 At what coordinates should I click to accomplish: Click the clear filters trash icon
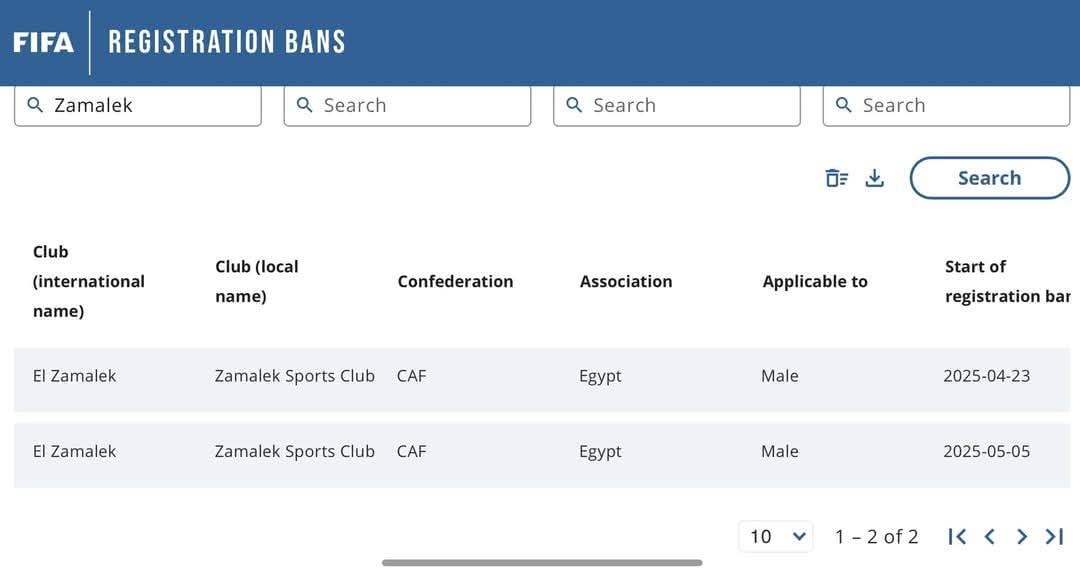click(x=836, y=178)
